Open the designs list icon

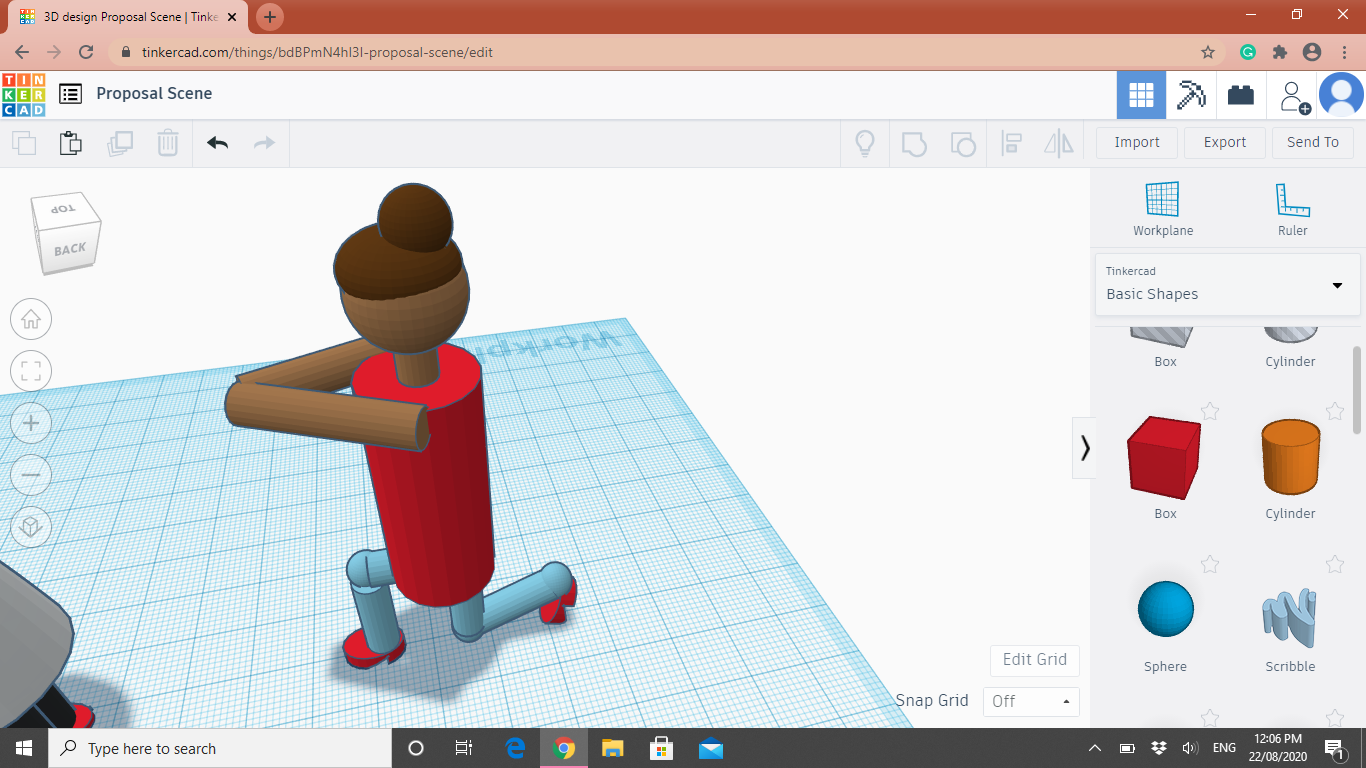click(70, 94)
